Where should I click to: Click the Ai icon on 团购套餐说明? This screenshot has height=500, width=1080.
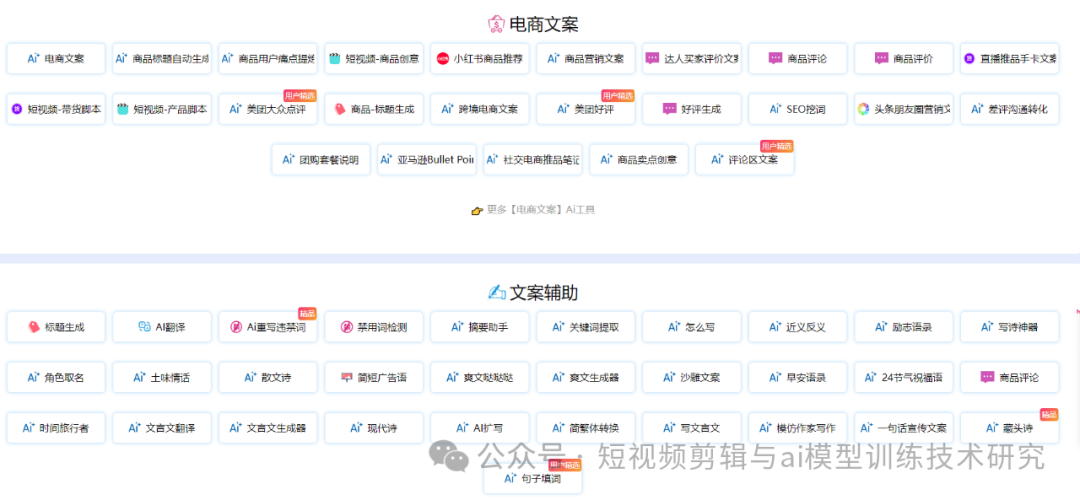click(289, 159)
